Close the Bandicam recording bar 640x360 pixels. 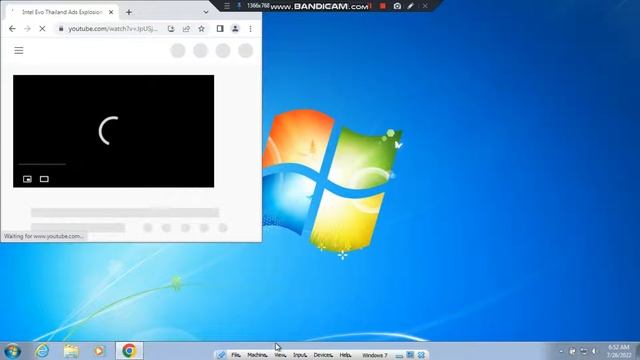coord(425,6)
